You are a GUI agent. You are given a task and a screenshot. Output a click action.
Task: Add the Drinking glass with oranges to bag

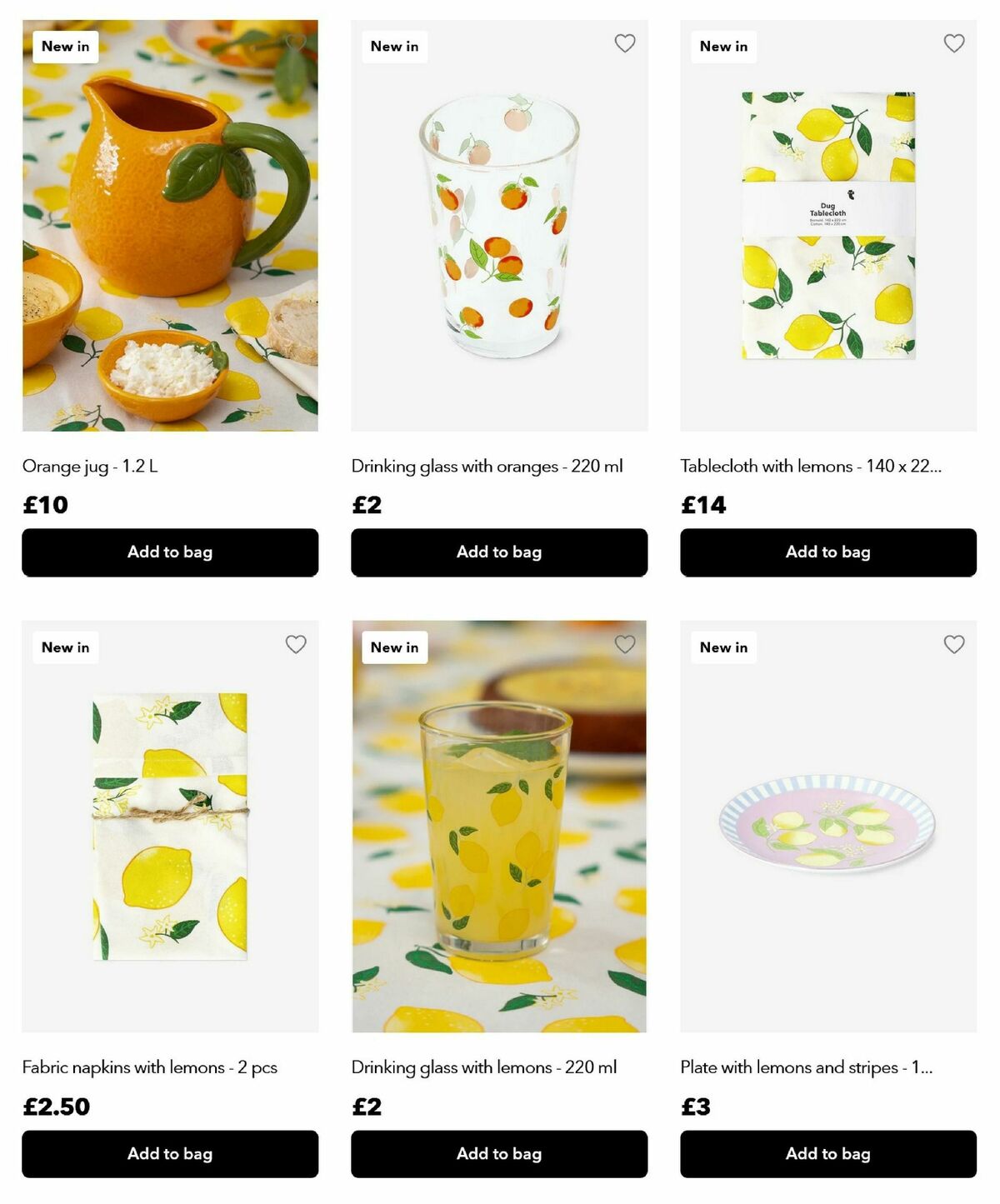pos(499,552)
